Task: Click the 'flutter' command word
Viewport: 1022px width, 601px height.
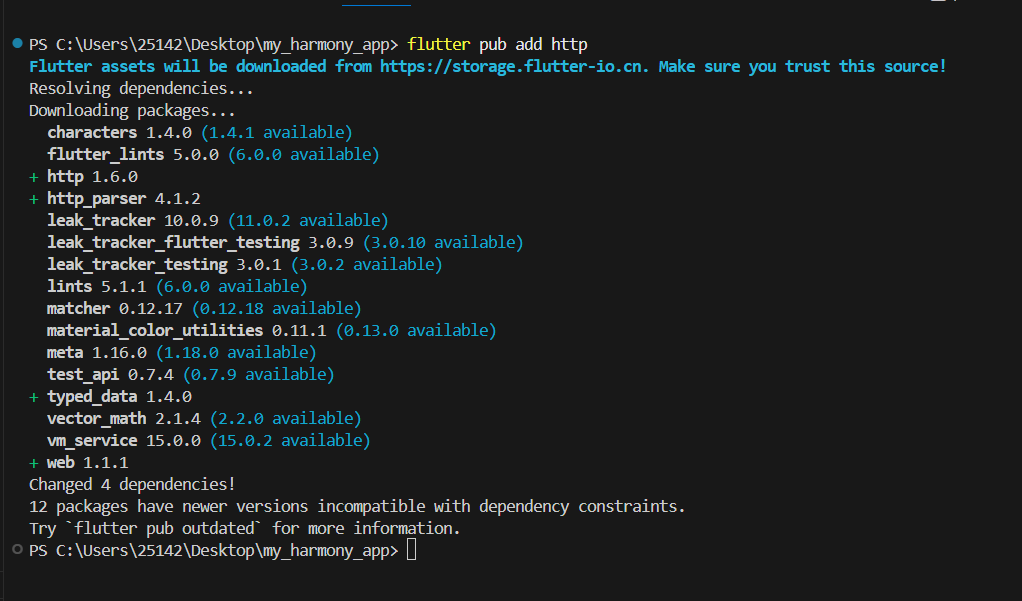Action: [x=439, y=44]
